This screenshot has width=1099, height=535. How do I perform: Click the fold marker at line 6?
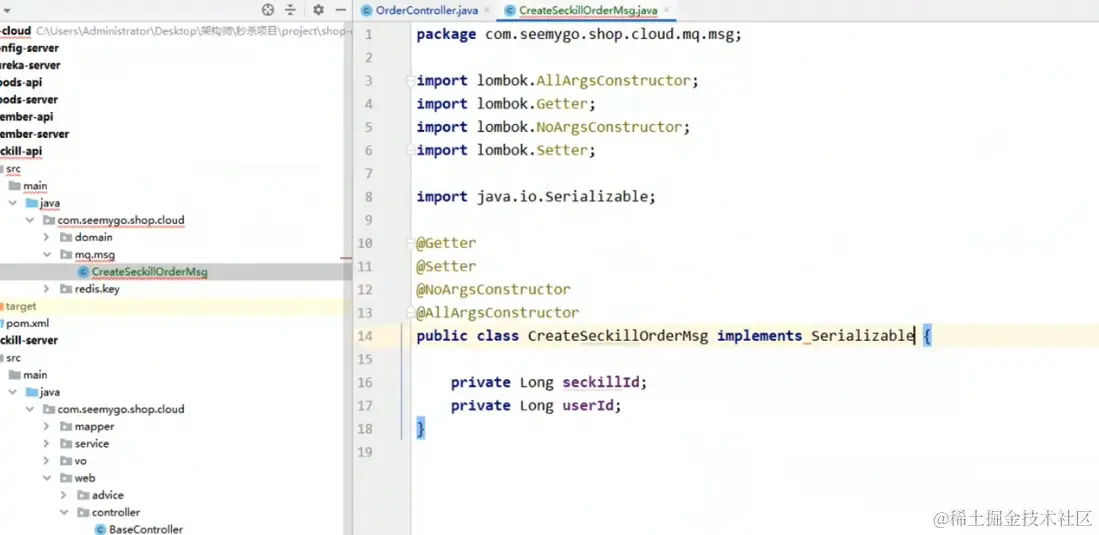point(411,150)
